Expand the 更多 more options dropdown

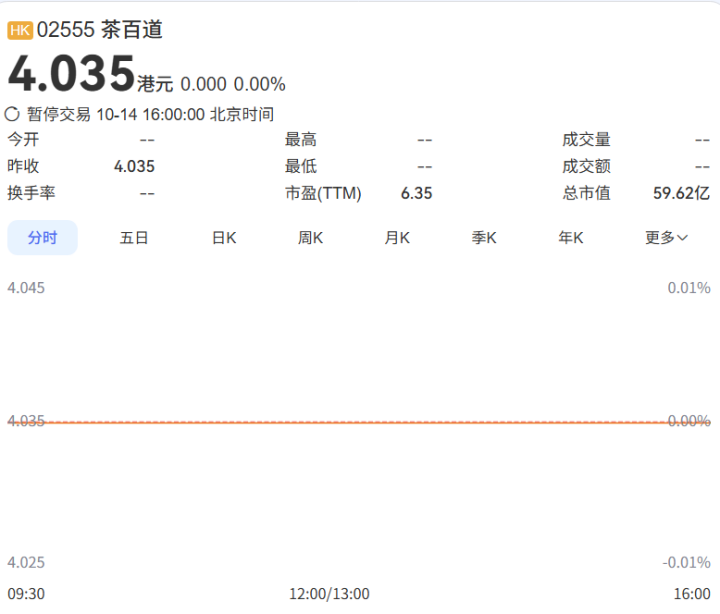[666, 238]
